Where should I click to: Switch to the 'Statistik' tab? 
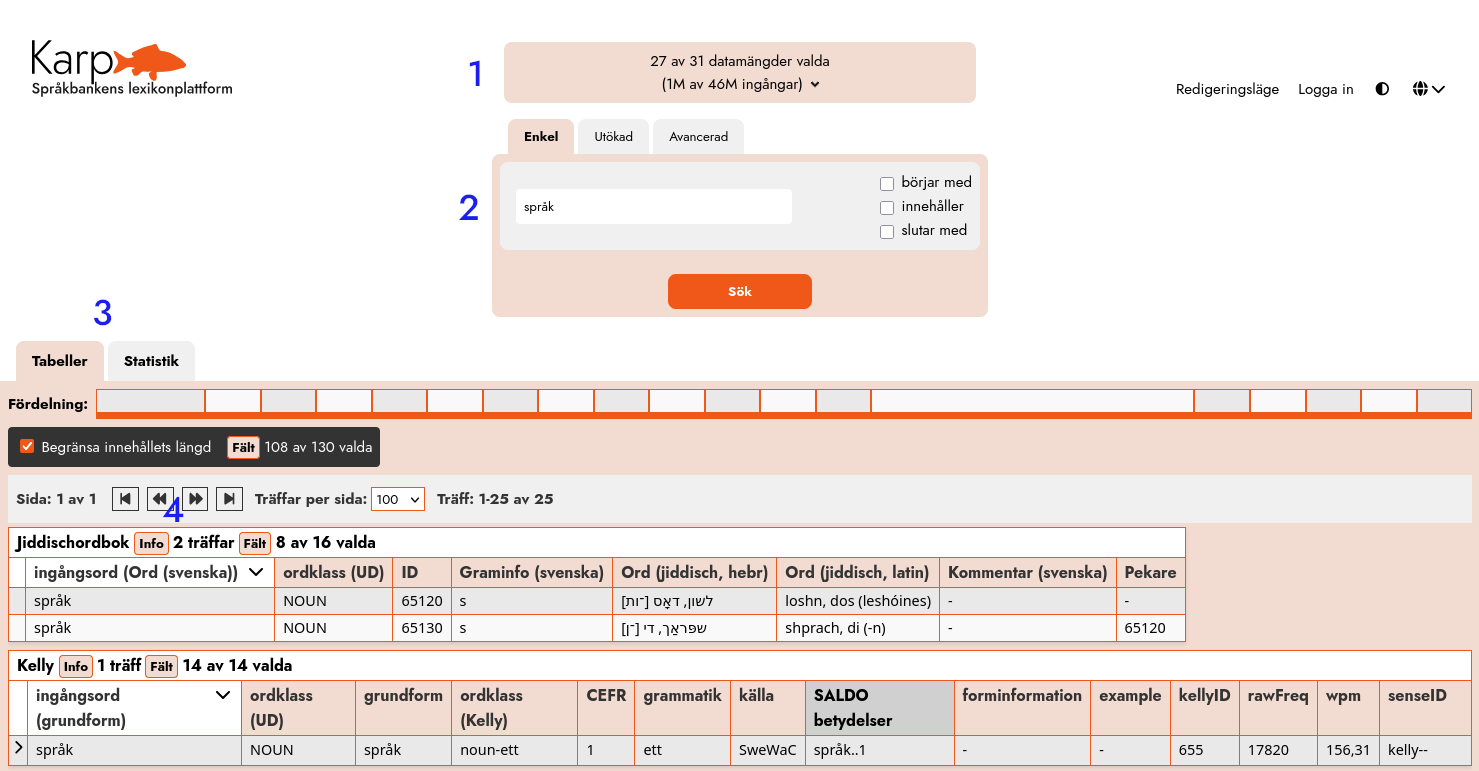pyautogui.click(x=151, y=361)
